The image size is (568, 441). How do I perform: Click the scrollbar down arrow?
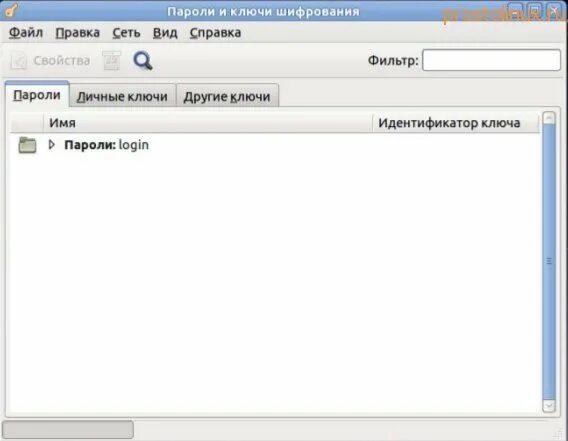pyautogui.click(x=549, y=406)
